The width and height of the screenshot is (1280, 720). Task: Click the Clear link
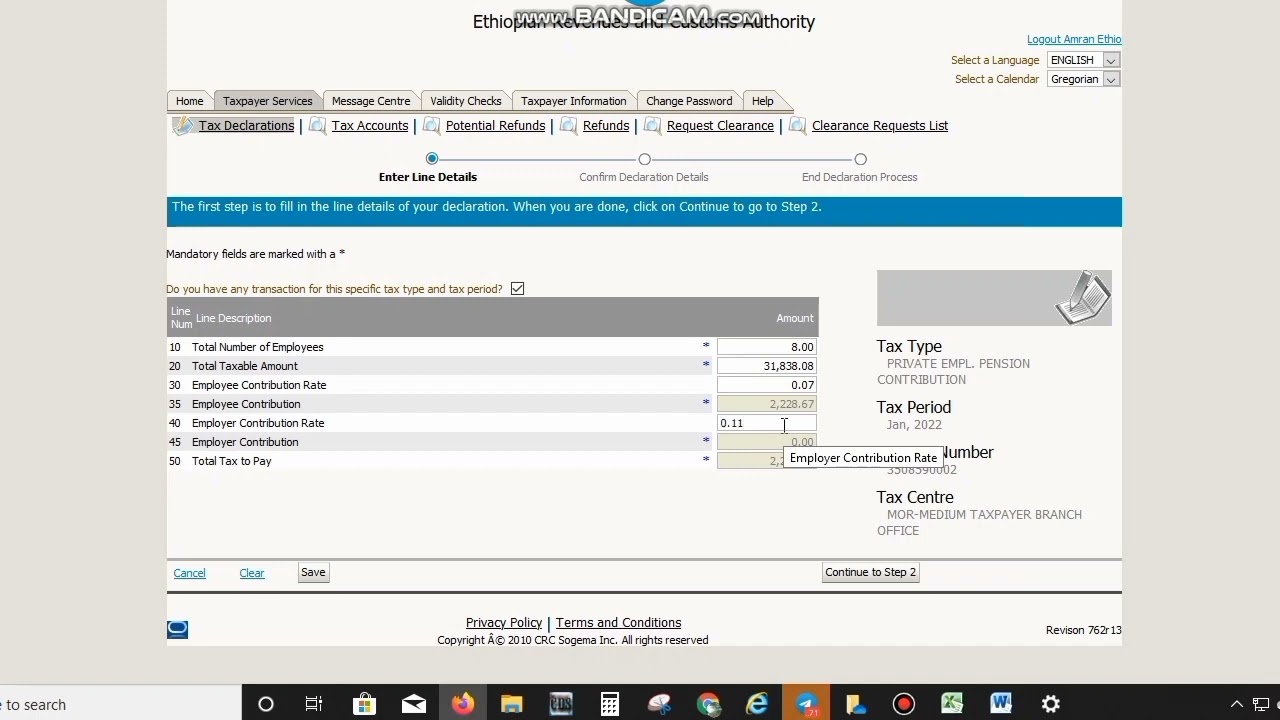[252, 573]
